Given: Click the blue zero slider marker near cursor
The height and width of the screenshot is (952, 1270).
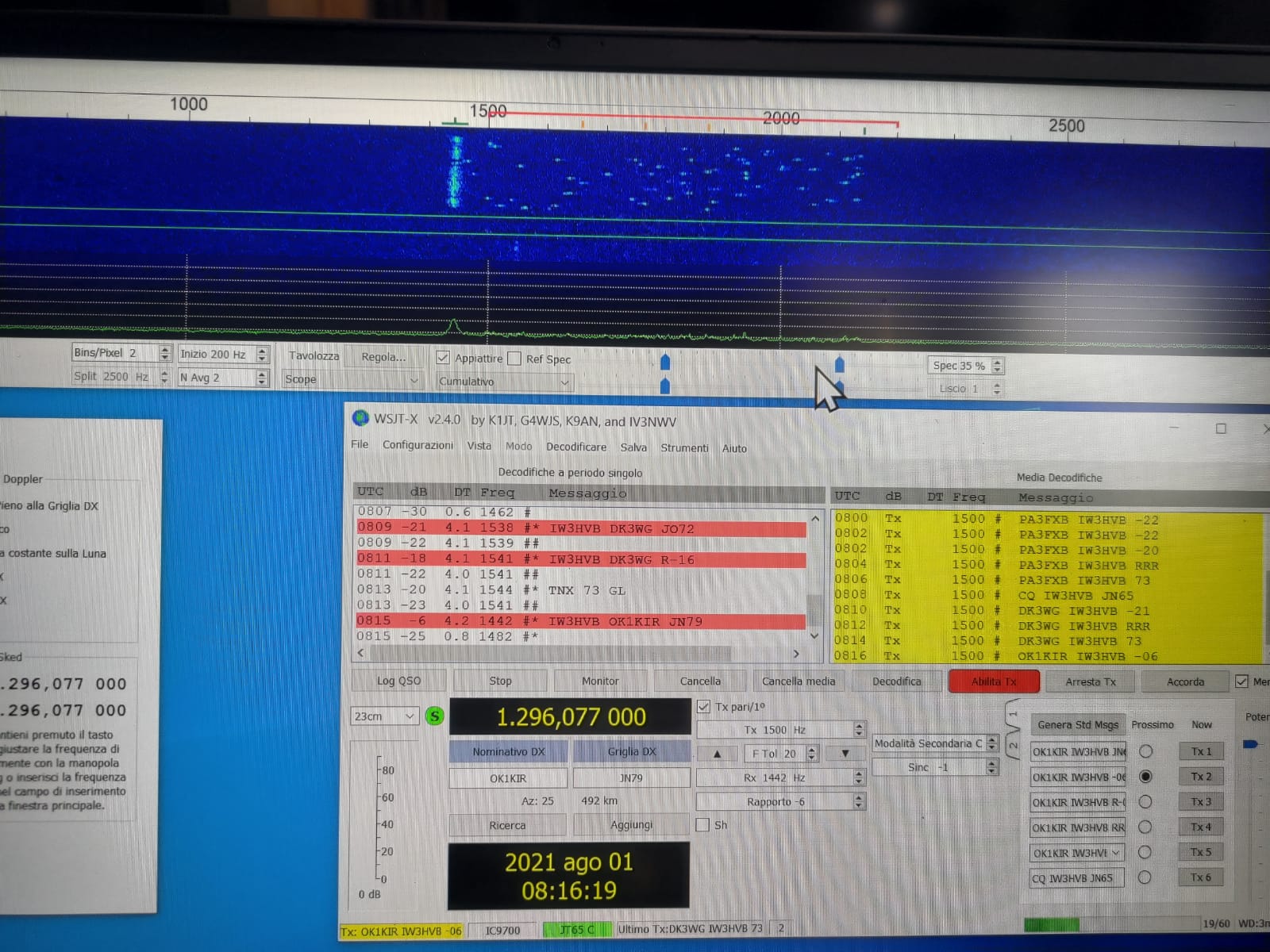Looking at the screenshot, I should coord(840,365).
